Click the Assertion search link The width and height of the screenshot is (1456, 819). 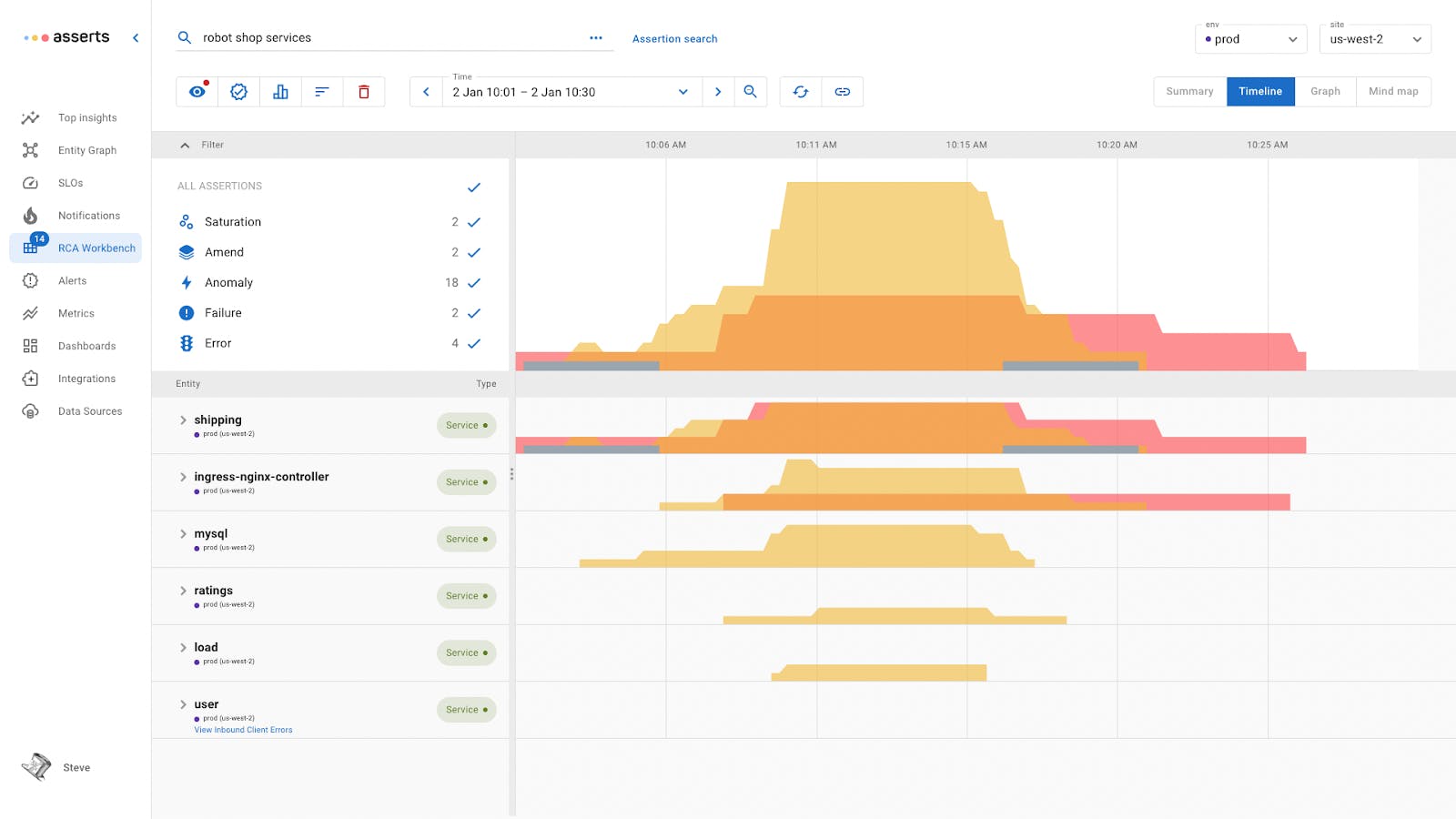pyautogui.click(x=674, y=39)
